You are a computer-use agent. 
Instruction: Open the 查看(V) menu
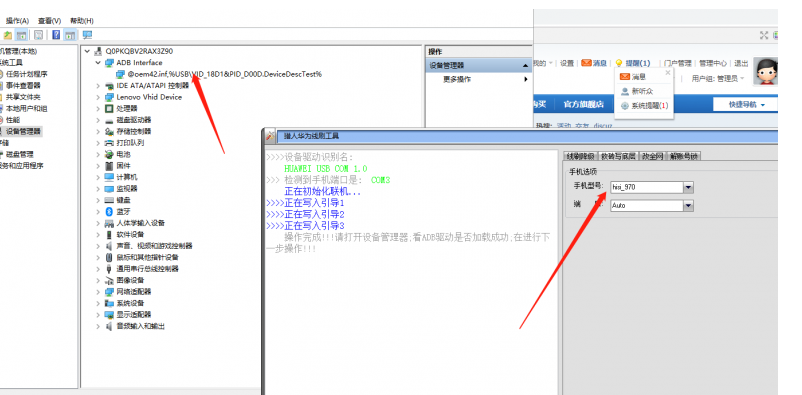[49, 21]
